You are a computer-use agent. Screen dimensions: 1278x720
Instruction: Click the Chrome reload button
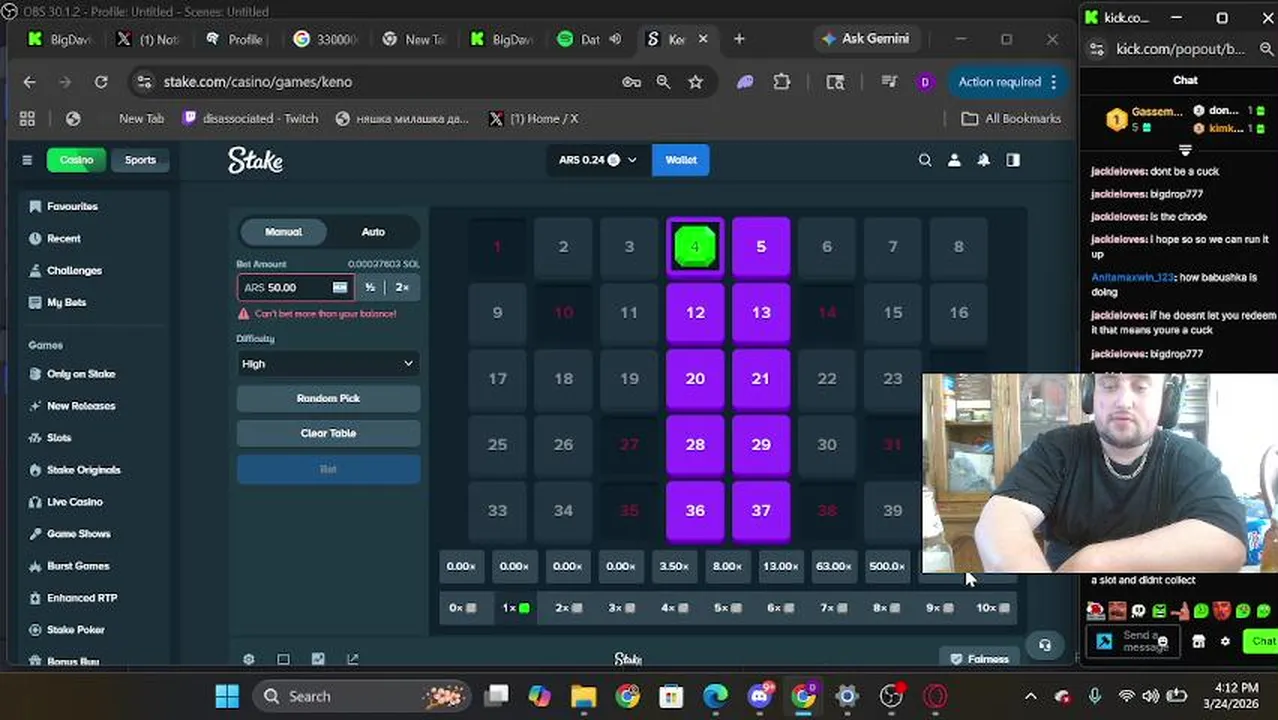coord(101,82)
